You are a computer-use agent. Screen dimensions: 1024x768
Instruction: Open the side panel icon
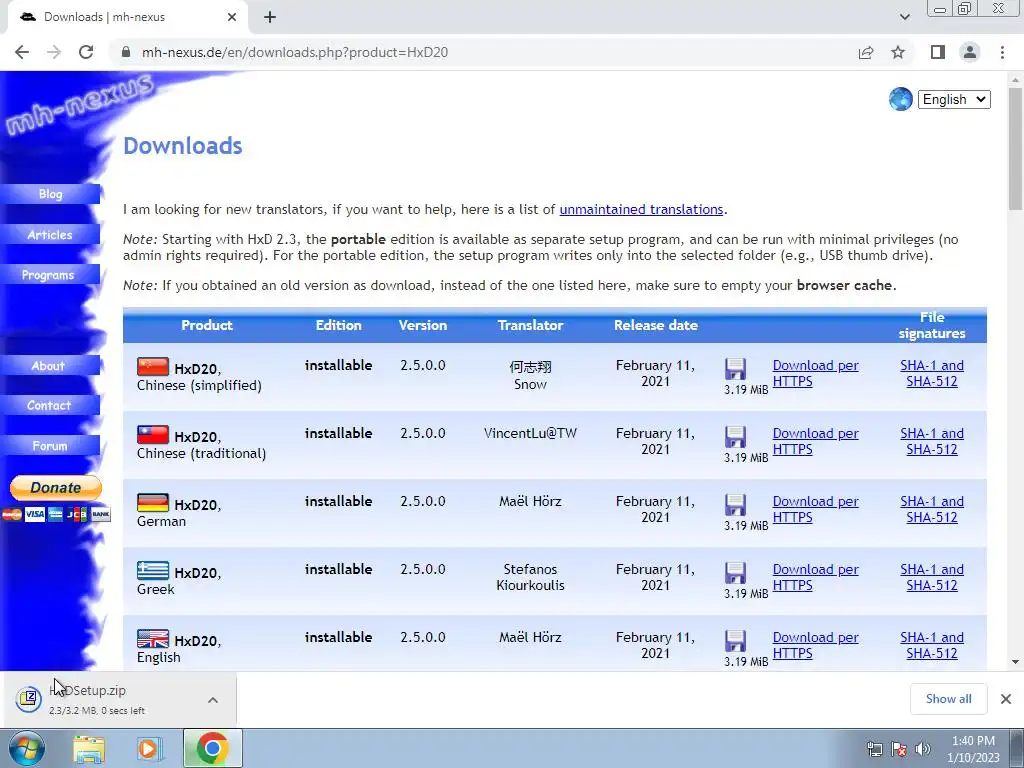(938, 52)
